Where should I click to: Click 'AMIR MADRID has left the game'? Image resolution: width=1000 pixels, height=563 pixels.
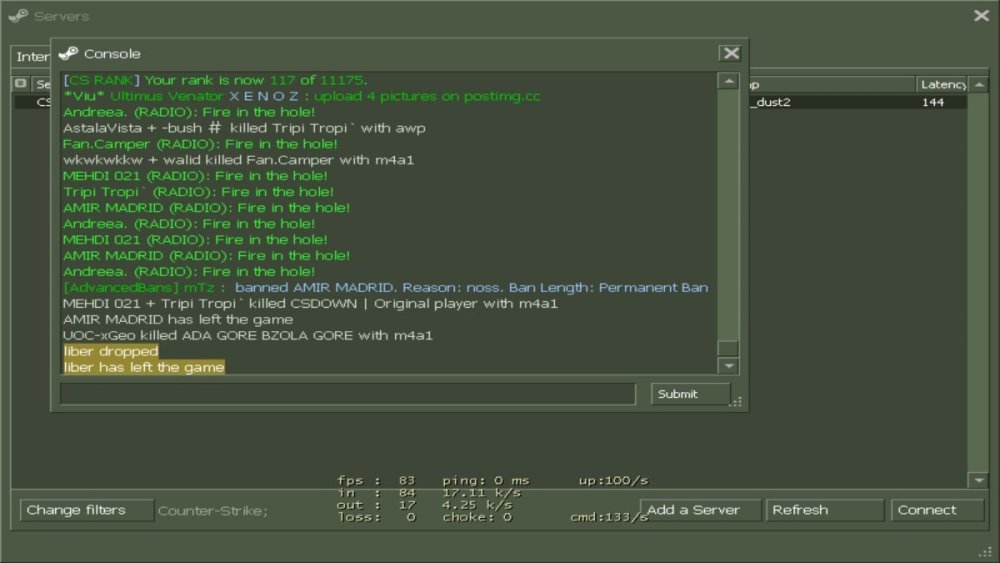178,319
